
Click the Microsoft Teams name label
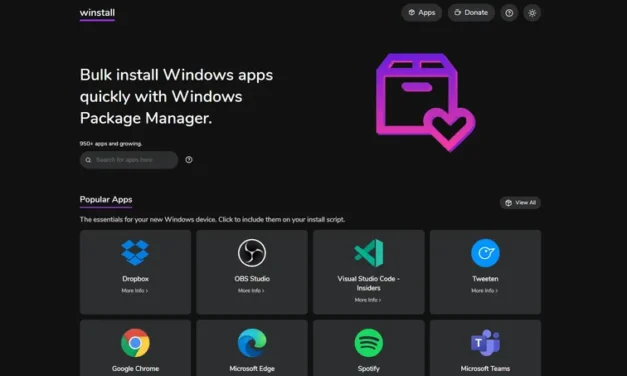(485, 369)
